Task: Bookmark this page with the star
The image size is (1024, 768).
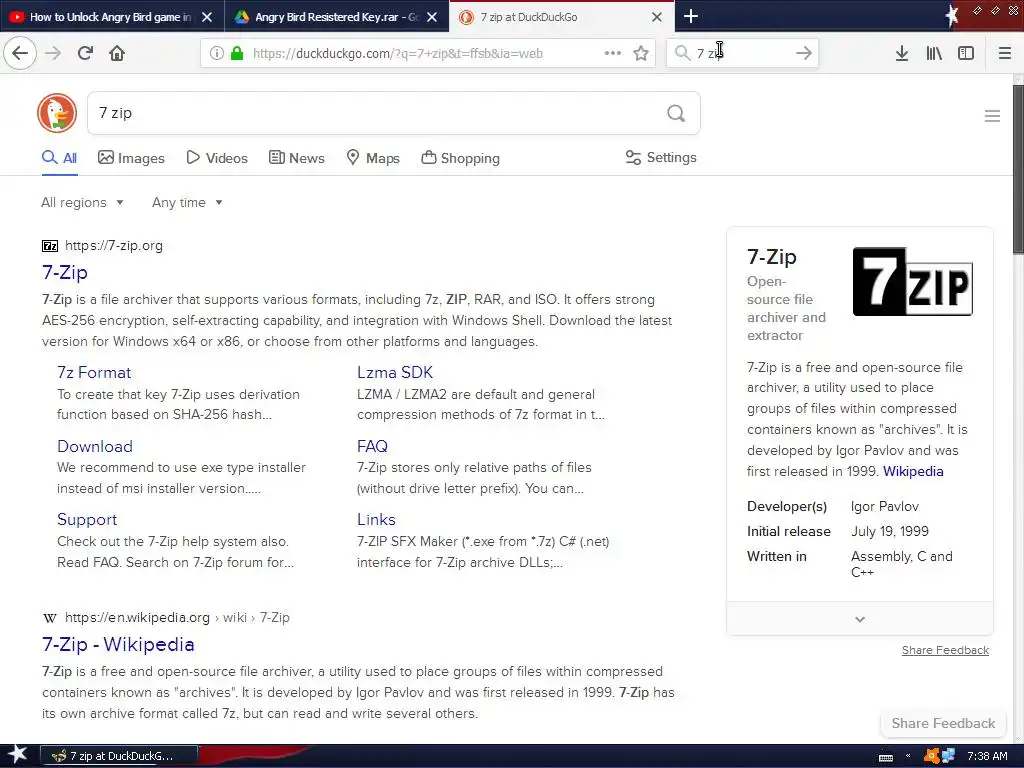Action: coord(641,53)
